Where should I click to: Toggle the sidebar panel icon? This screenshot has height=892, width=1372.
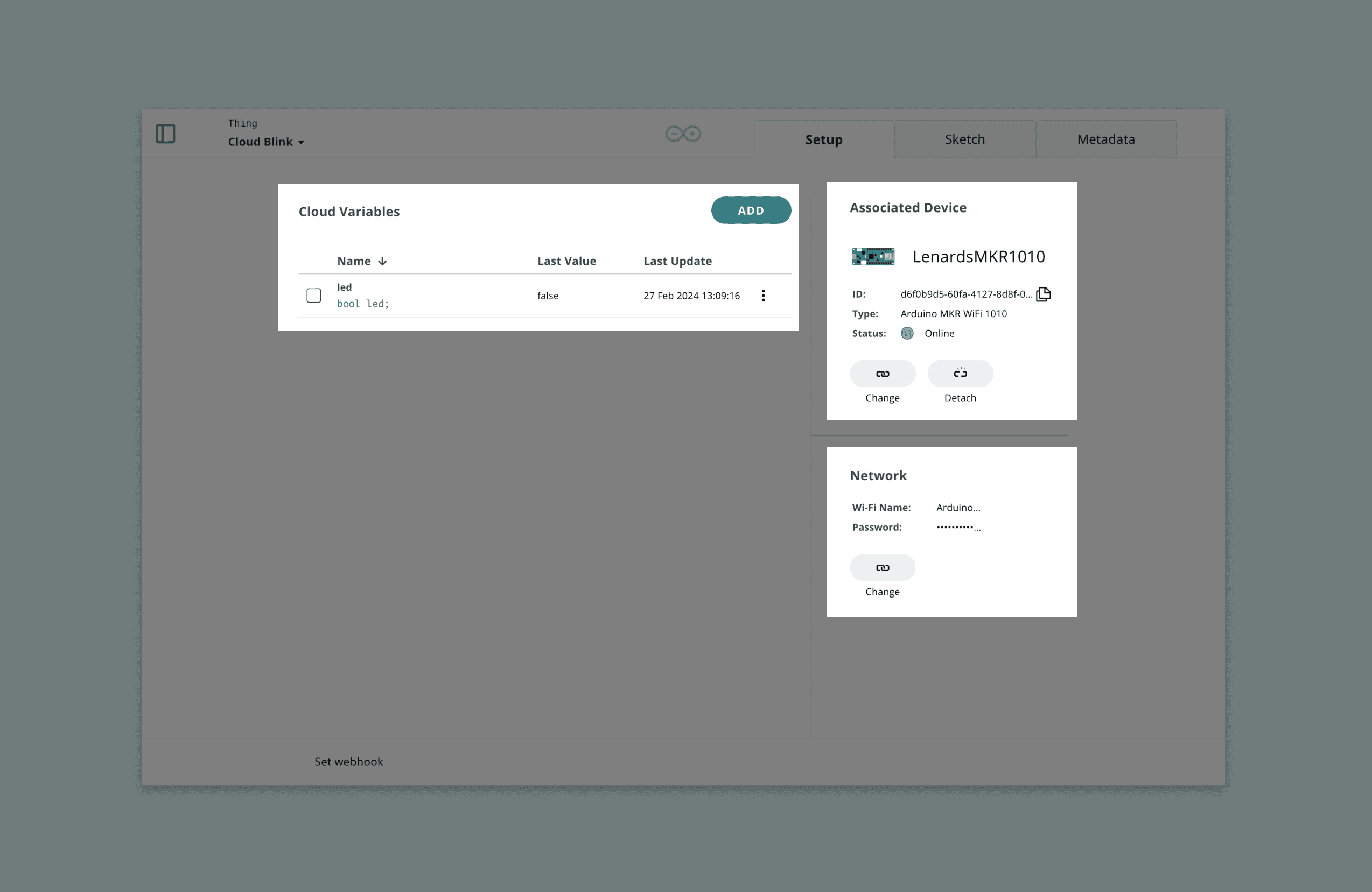tap(165, 134)
